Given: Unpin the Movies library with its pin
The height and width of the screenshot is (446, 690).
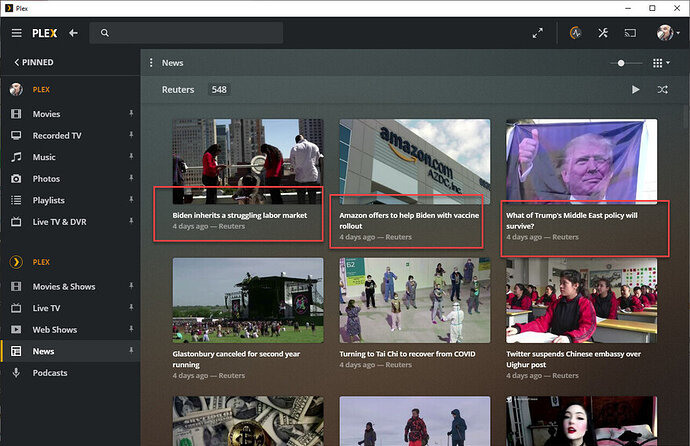Looking at the screenshot, I should click(130, 114).
